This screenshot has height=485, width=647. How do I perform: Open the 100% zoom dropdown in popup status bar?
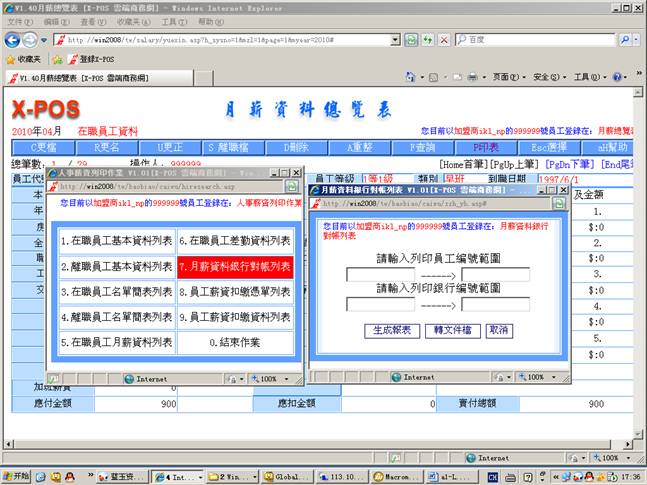268,379
